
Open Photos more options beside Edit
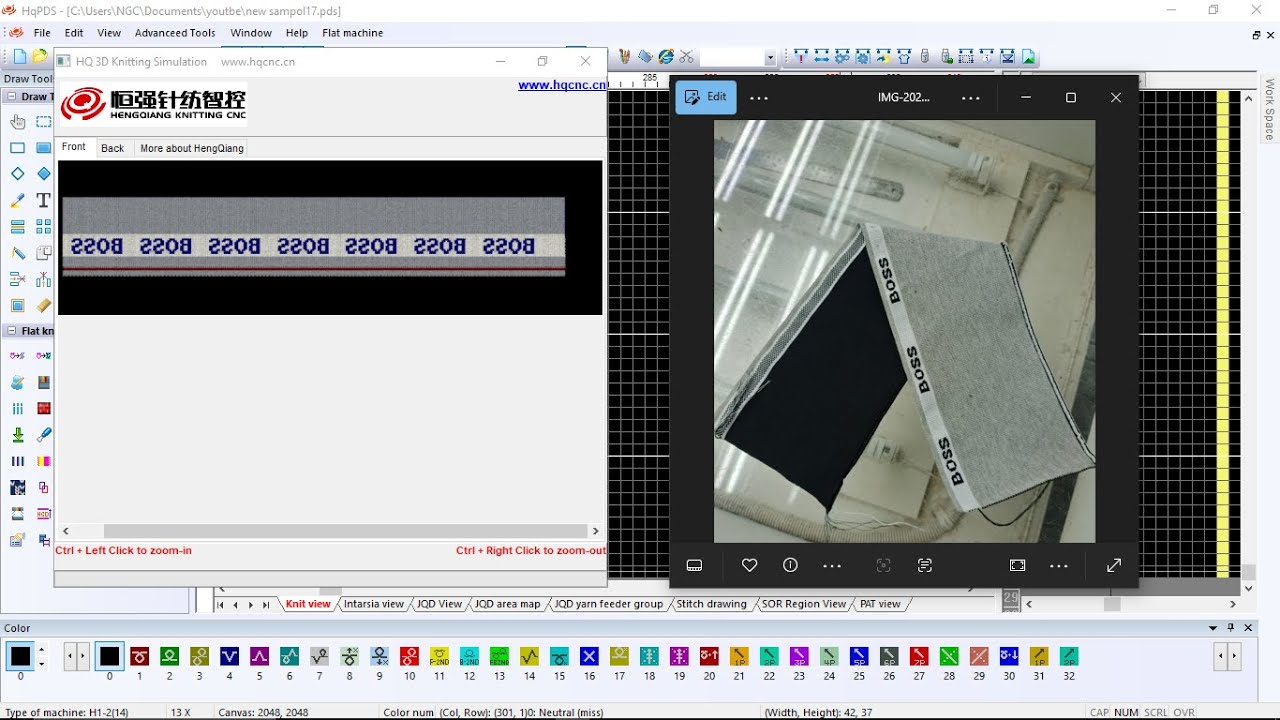[759, 98]
